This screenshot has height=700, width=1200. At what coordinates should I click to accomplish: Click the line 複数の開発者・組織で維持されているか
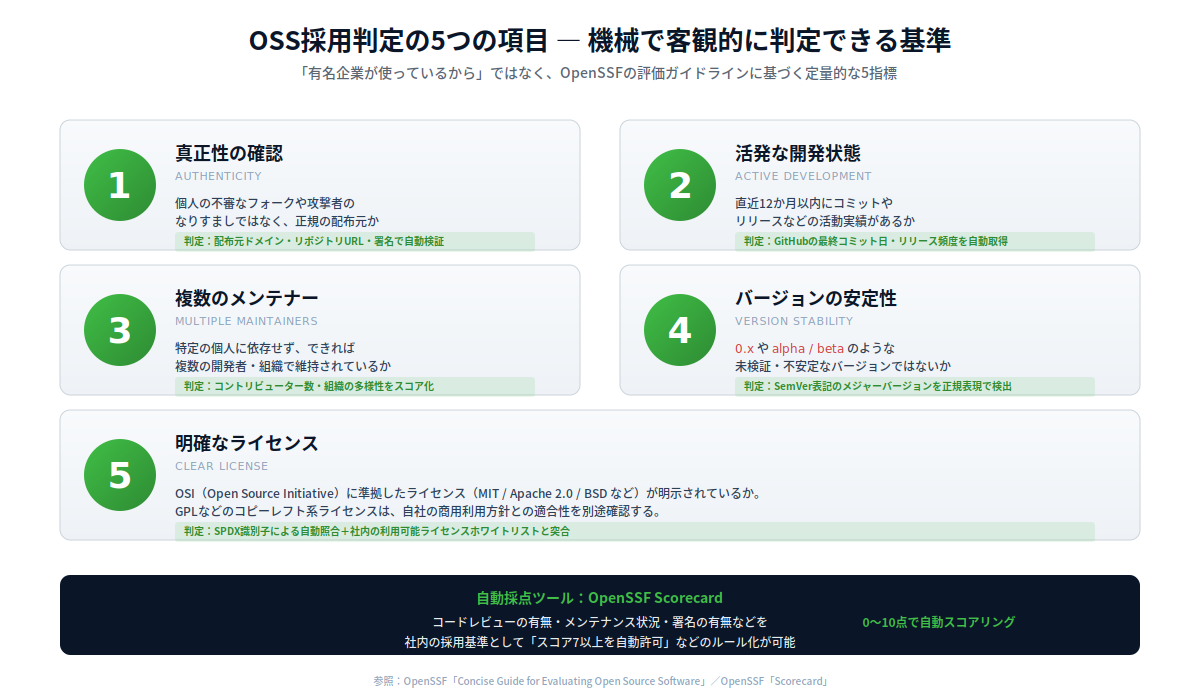point(283,366)
